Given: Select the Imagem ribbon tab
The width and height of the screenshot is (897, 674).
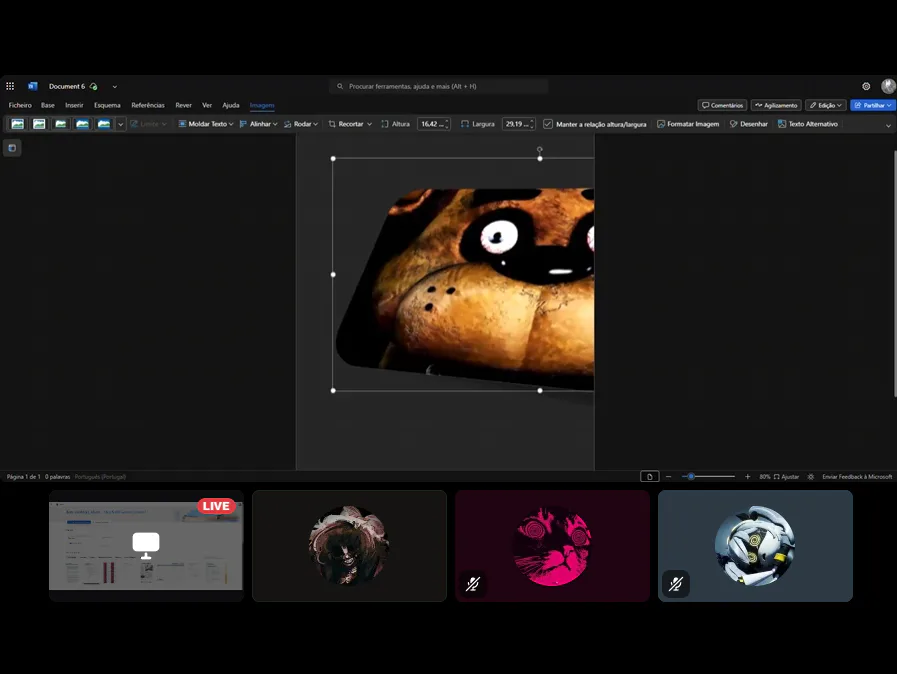Looking at the screenshot, I should [262, 105].
